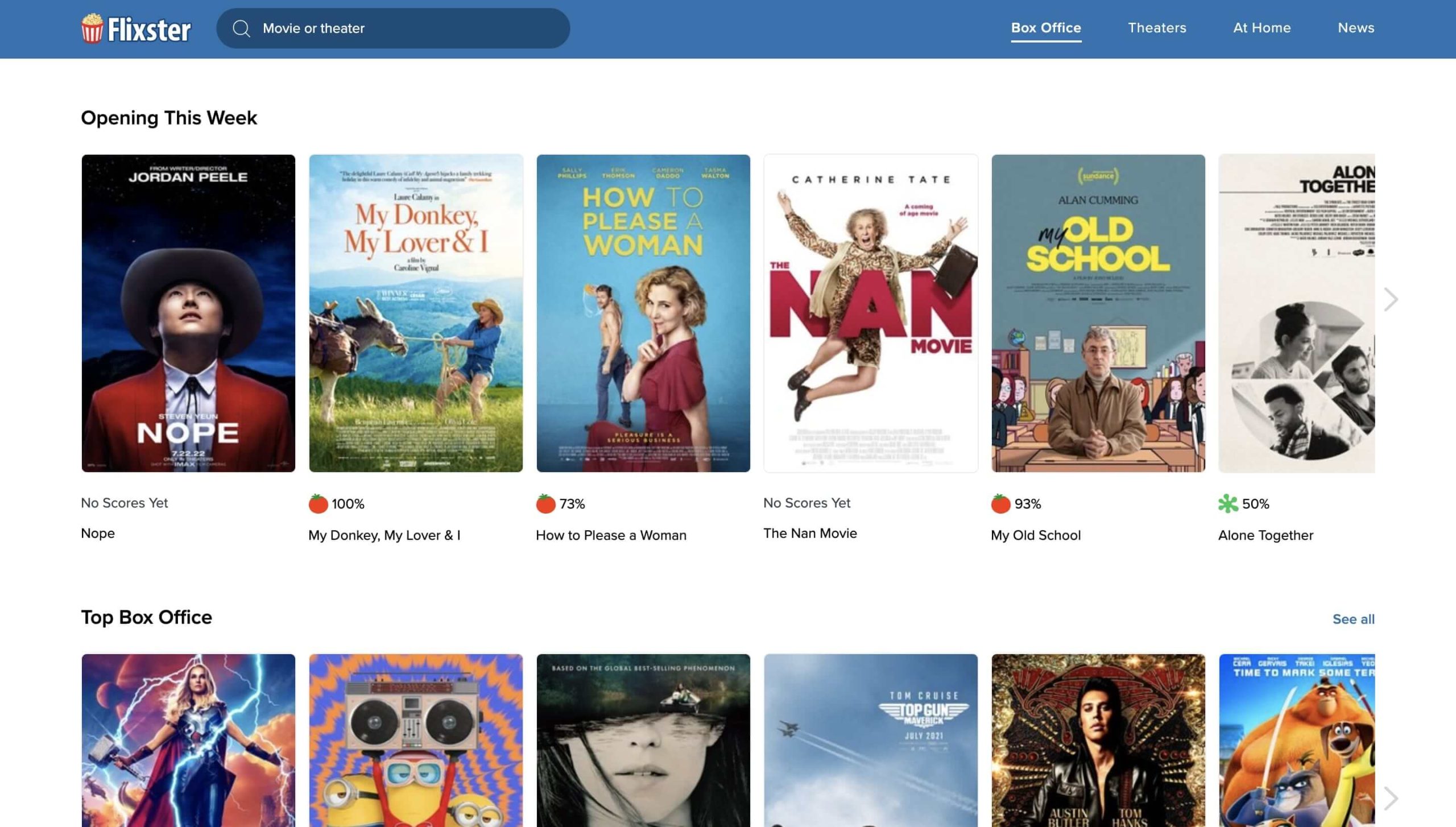Open the How to Please a Woman poster
The height and width of the screenshot is (827, 1456).
click(643, 313)
